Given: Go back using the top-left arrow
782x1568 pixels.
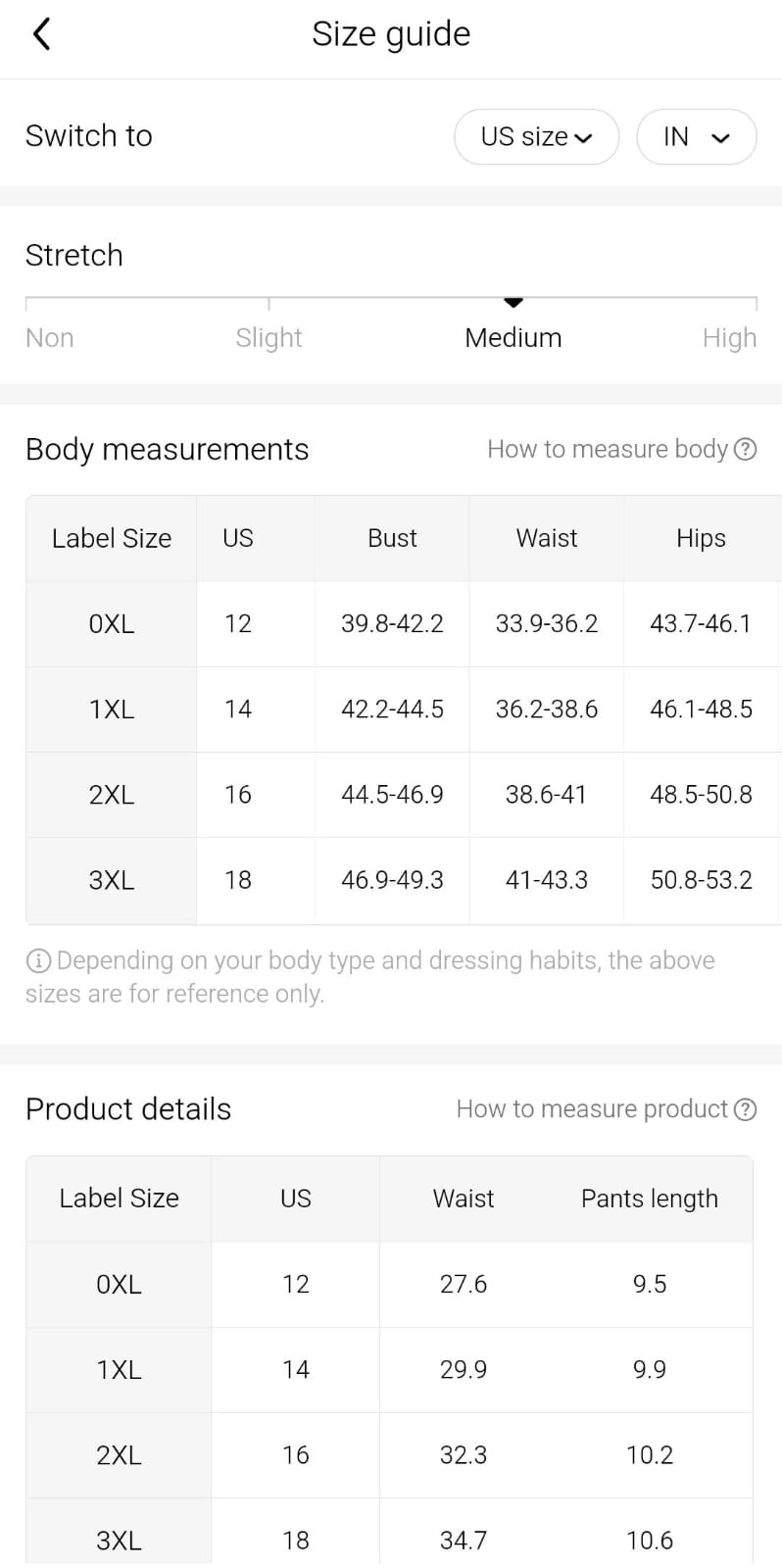Looking at the screenshot, I should (x=41, y=34).
